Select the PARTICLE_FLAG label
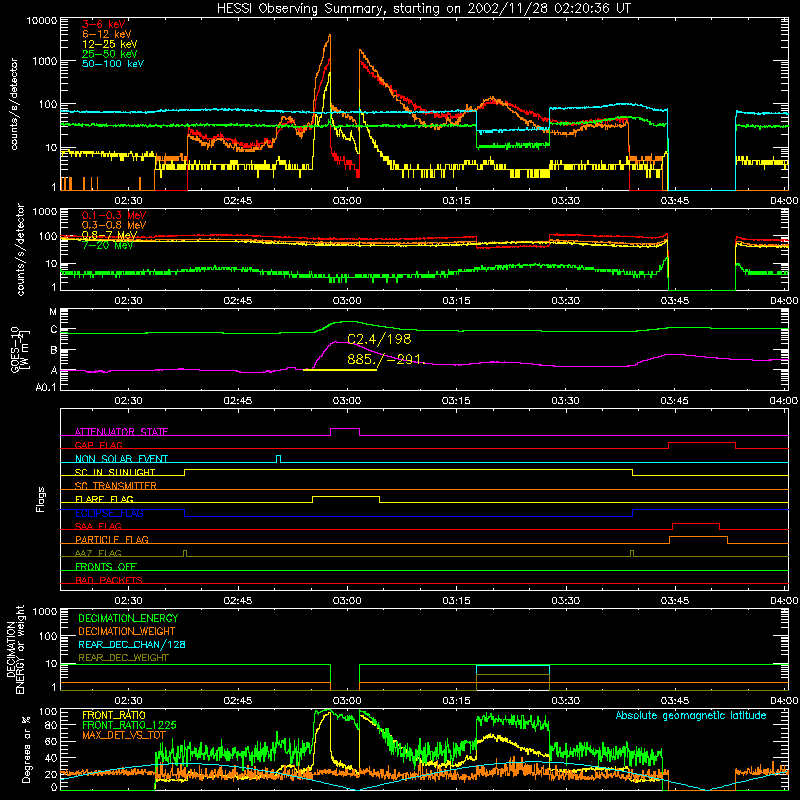The width and height of the screenshot is (800, 800). [112, 539]
